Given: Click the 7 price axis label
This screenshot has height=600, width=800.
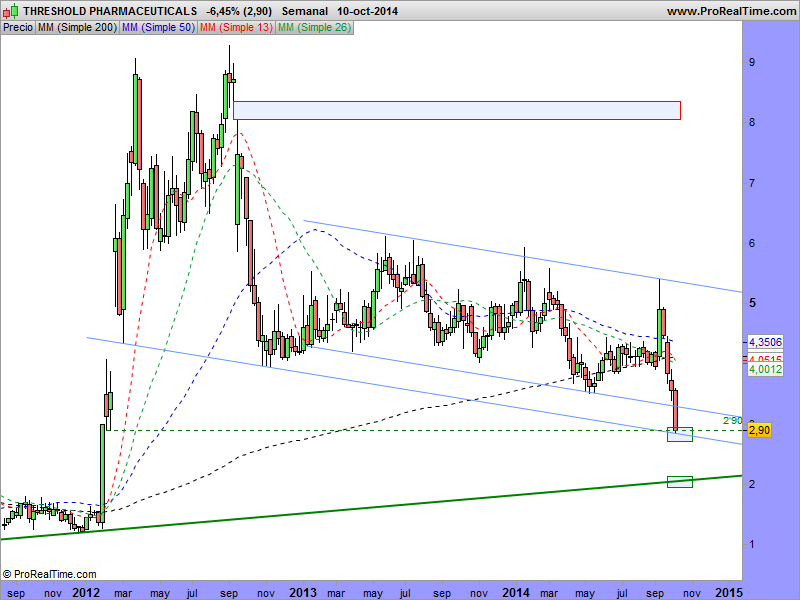Looking at the screenshot, I should [752, 183].
